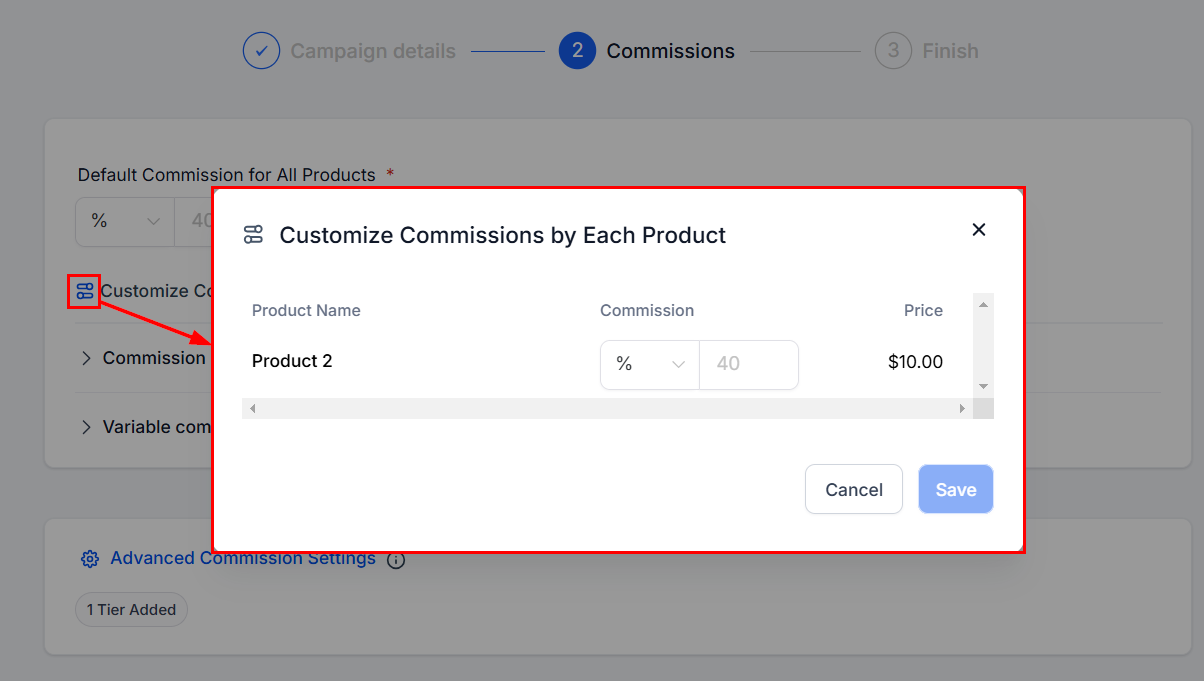Click the step 2 Commissions circle
This screenshot has width=1204, height=681.
577,51
